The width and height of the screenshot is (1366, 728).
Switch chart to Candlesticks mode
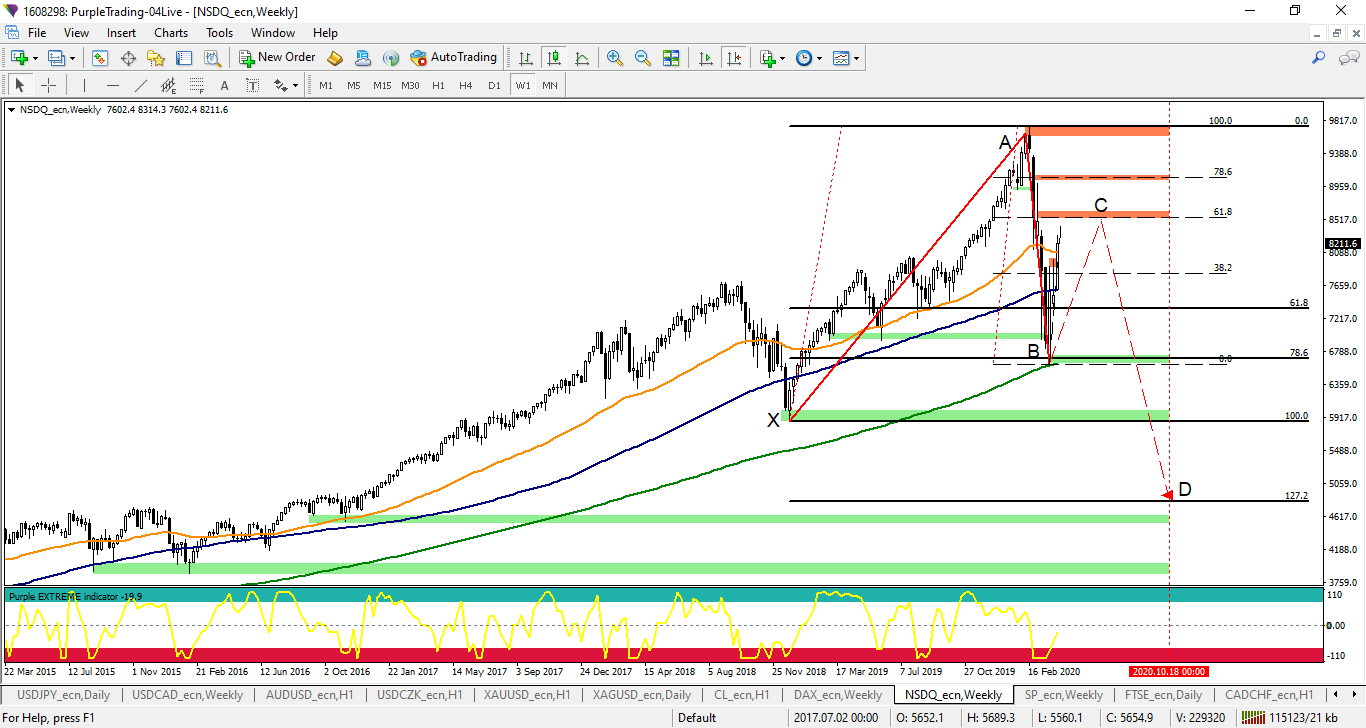point(553,58)
